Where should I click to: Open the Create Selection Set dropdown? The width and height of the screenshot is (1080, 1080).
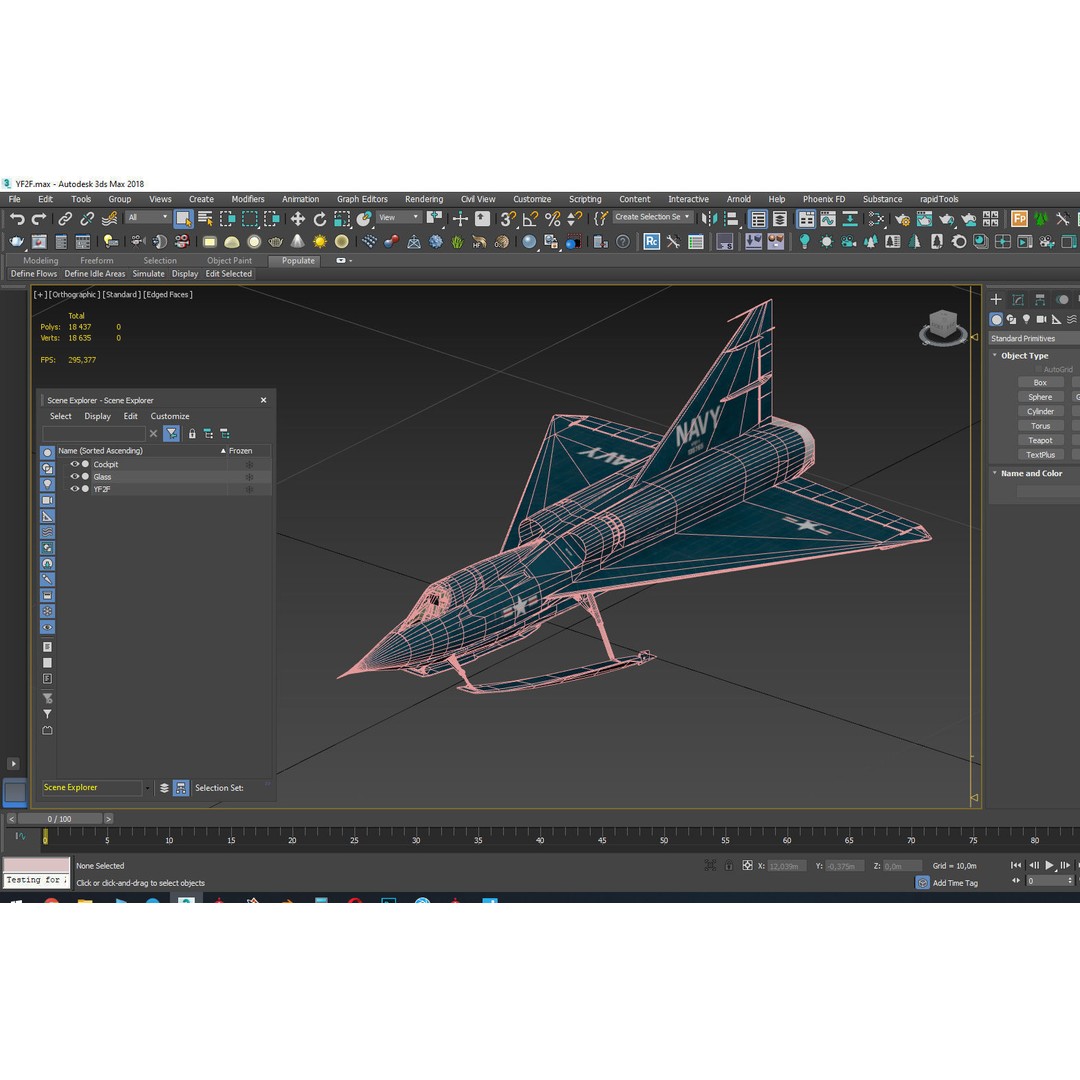point(652,216)
